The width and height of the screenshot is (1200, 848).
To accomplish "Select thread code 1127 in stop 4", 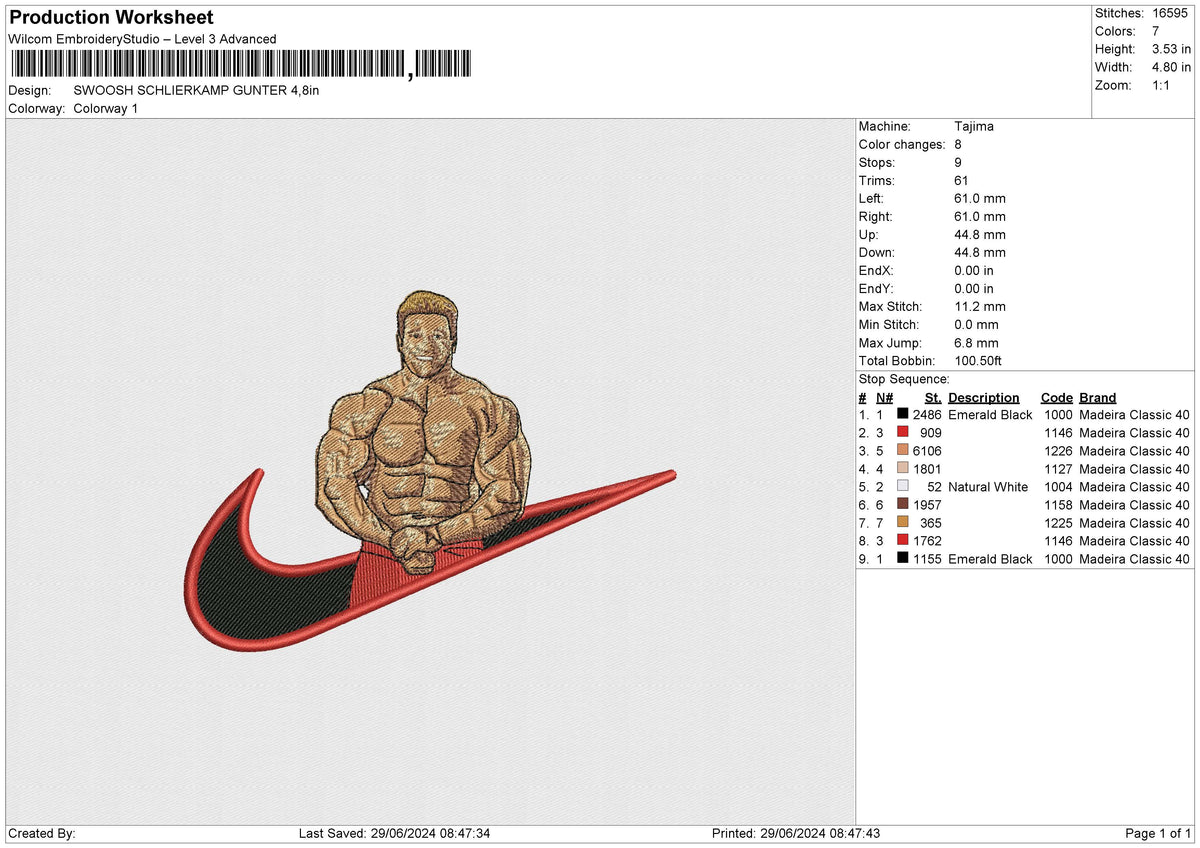I will coord(1058,469).
